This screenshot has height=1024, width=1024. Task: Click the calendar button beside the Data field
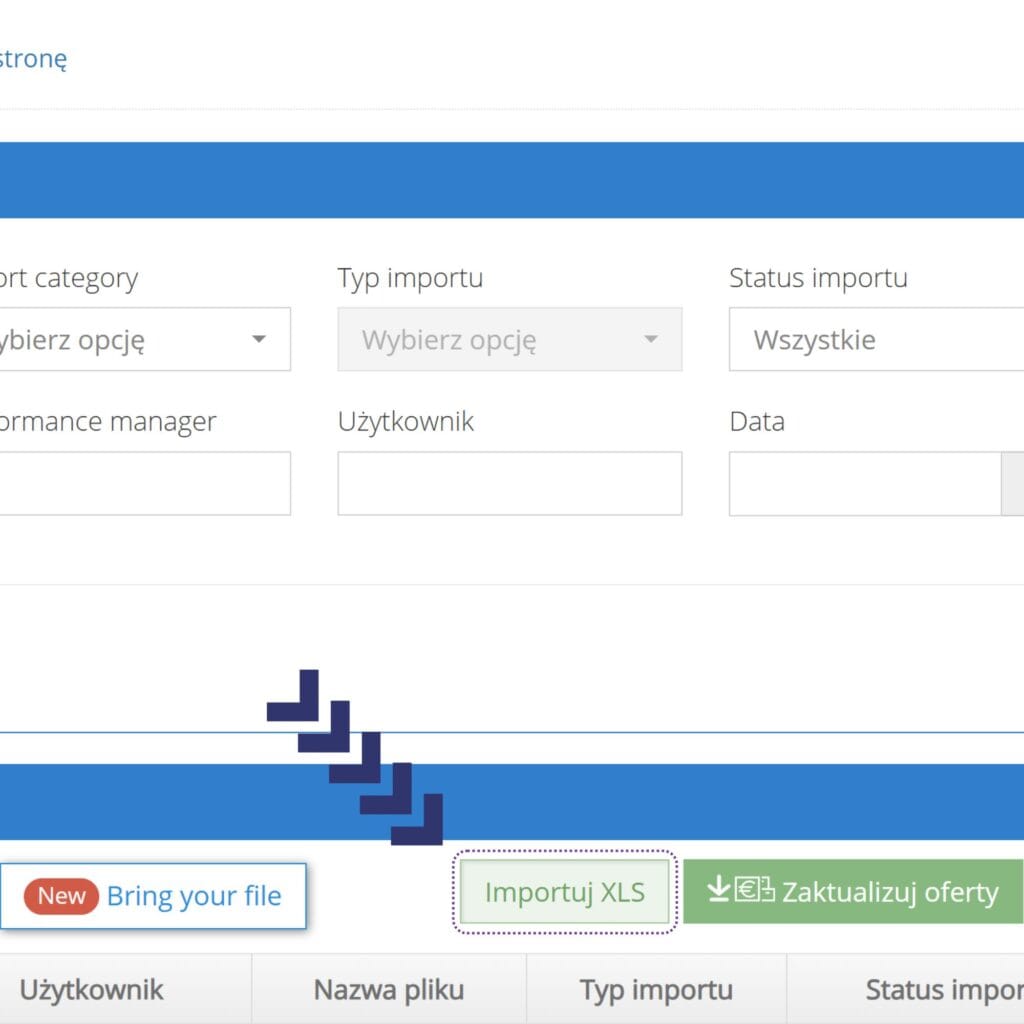(x=1013, y=483)
